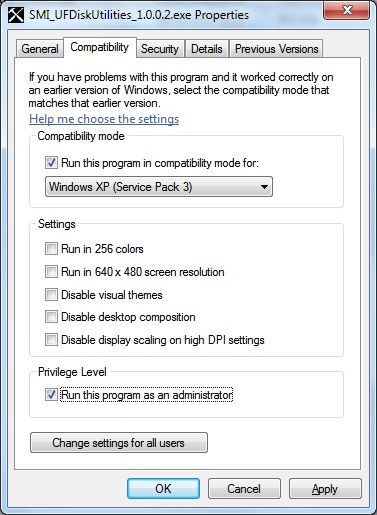The height and width of the screenshot is (515, 377).
Task: Select the Details tab
Action: 207,49
